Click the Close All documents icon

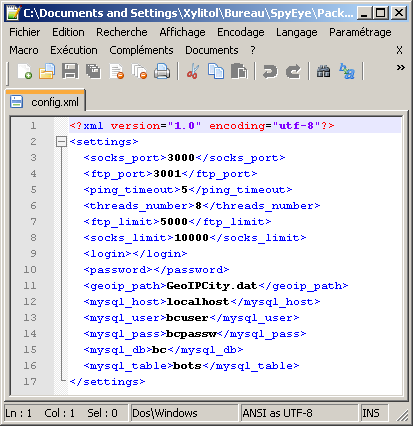click(x=139, y=71)
